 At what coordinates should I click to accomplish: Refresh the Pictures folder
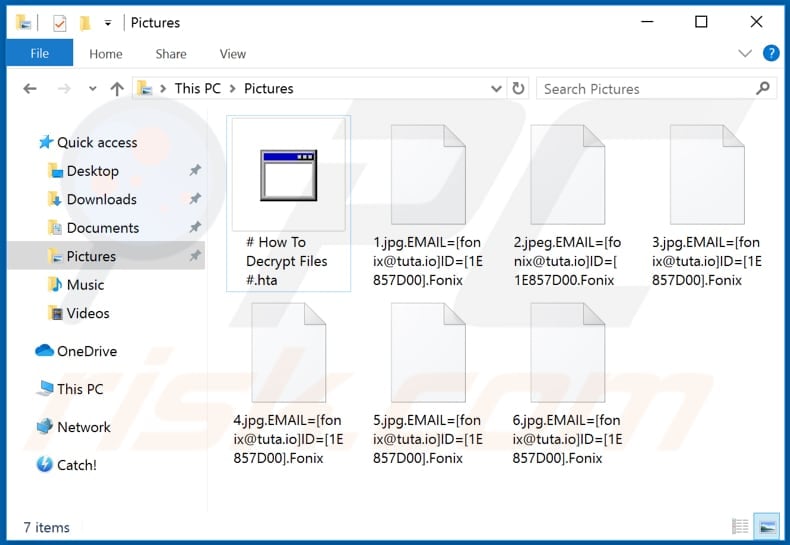click(518, 89)
